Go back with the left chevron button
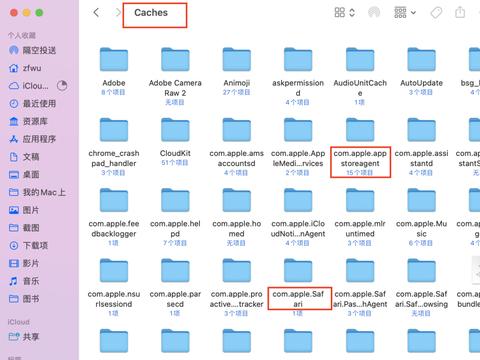Screen dimensions: 480x360 pyautogui.click(x=96, y=13)
